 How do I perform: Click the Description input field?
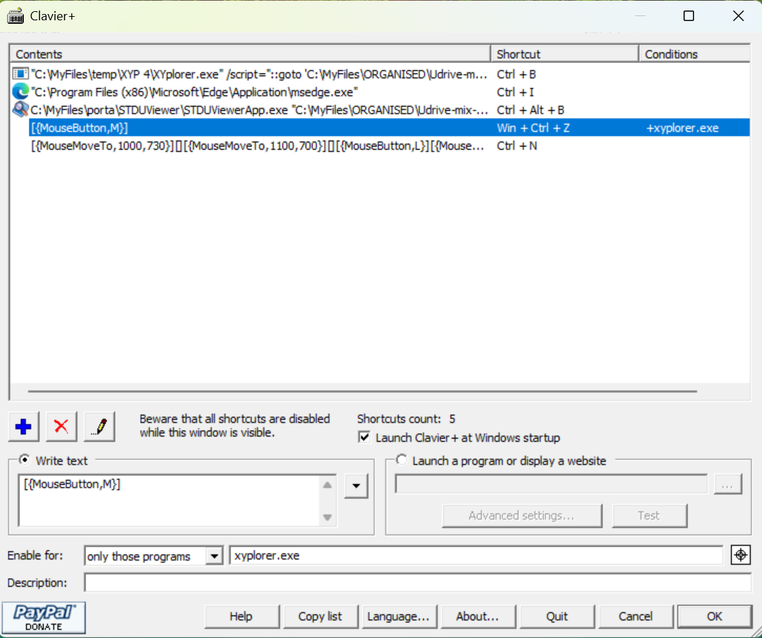(x=416, y=583)
